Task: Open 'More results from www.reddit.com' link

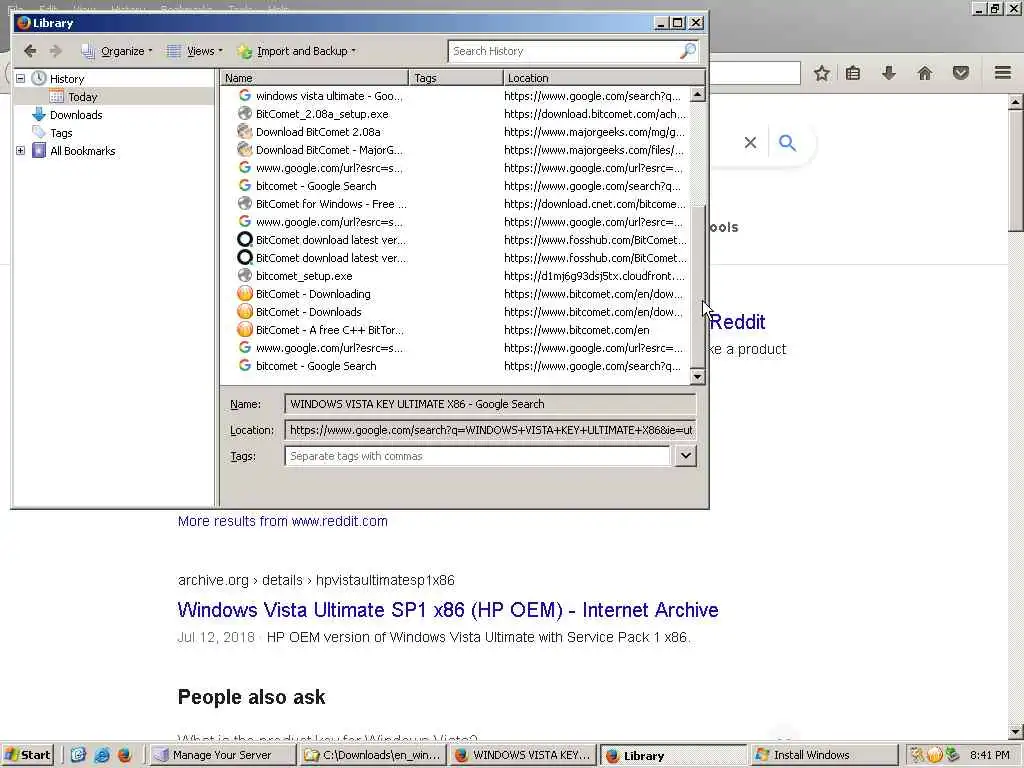Action: pos(283,521)
